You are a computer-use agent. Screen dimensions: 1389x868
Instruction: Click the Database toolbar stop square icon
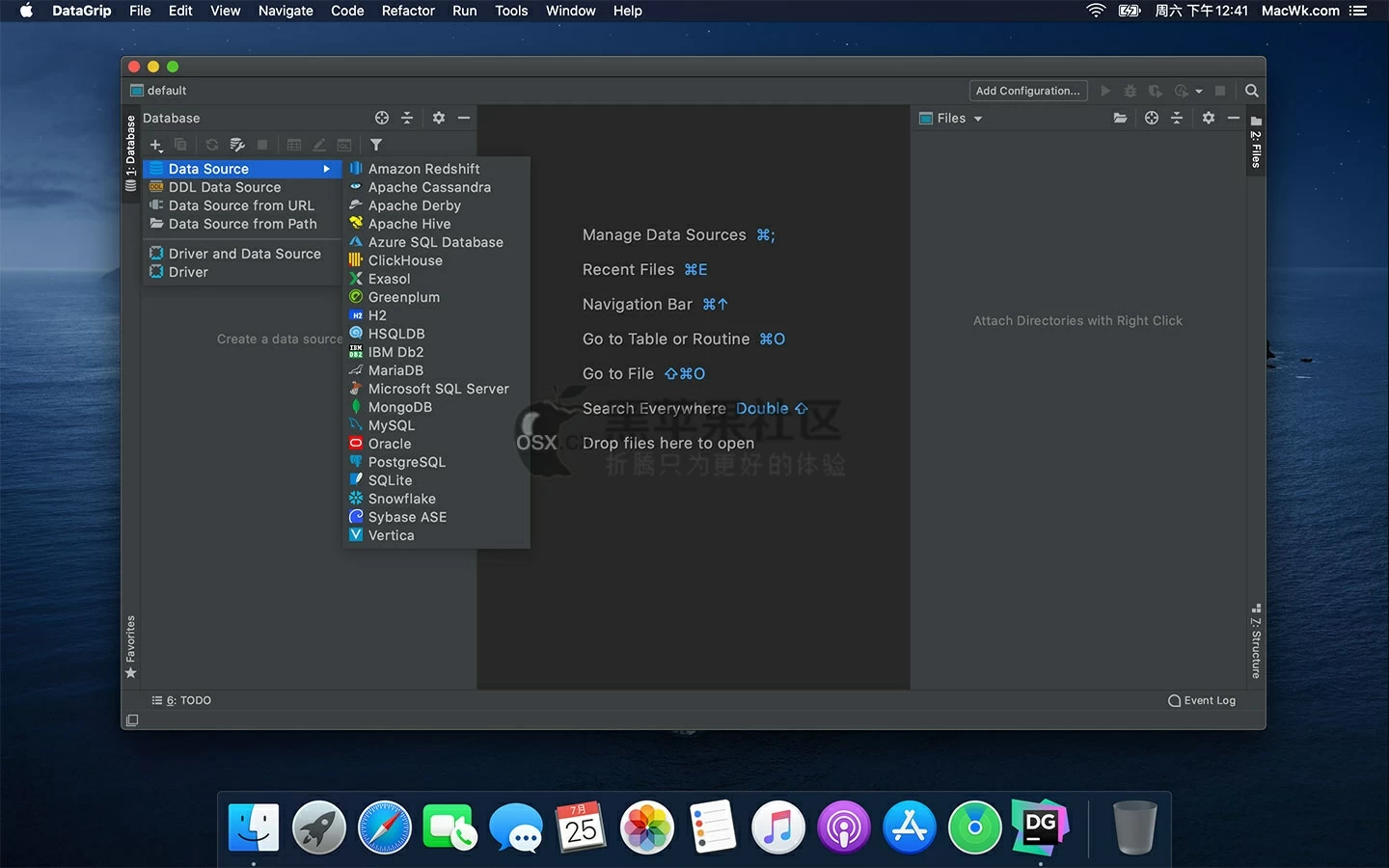(x=262, y=145)
